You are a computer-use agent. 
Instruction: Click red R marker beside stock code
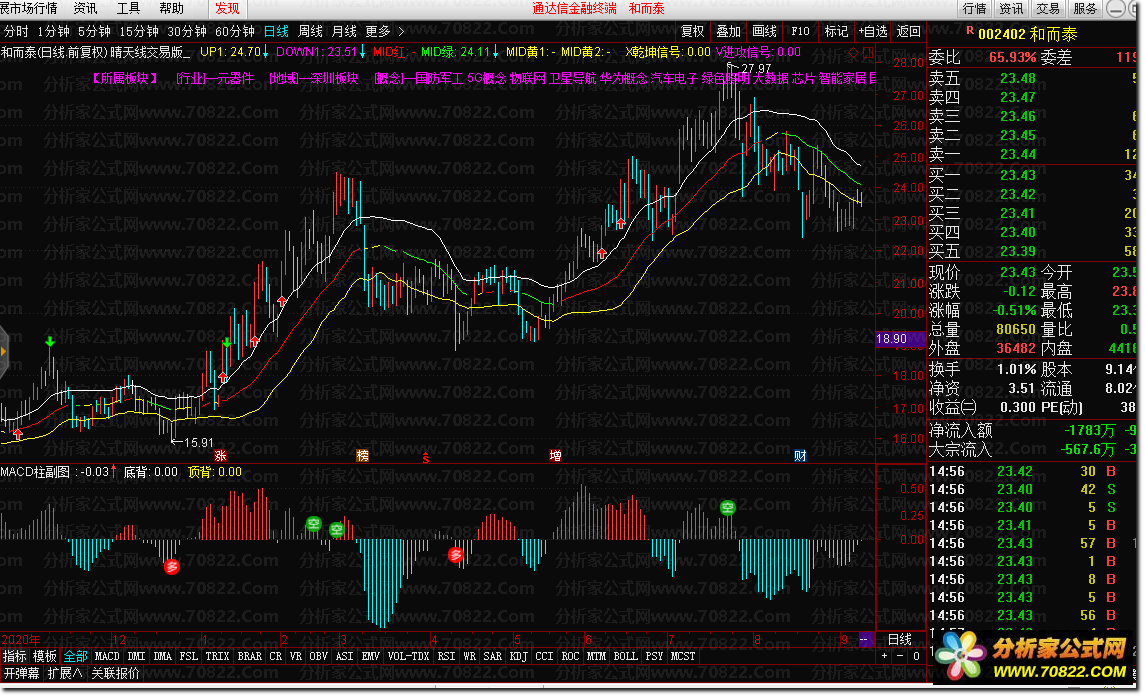click(970, 31)
